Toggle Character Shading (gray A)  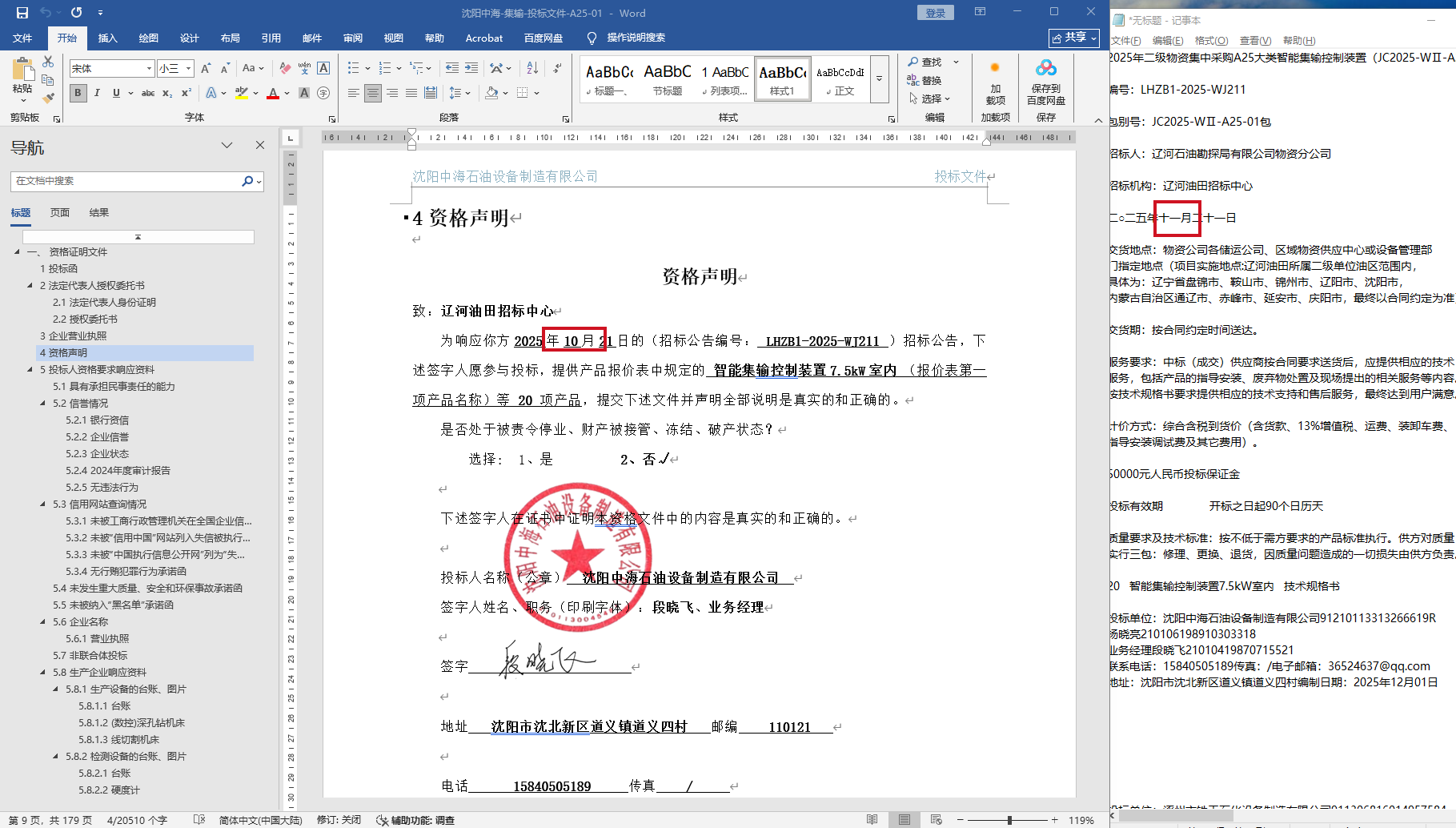click(x=304, y=93)
